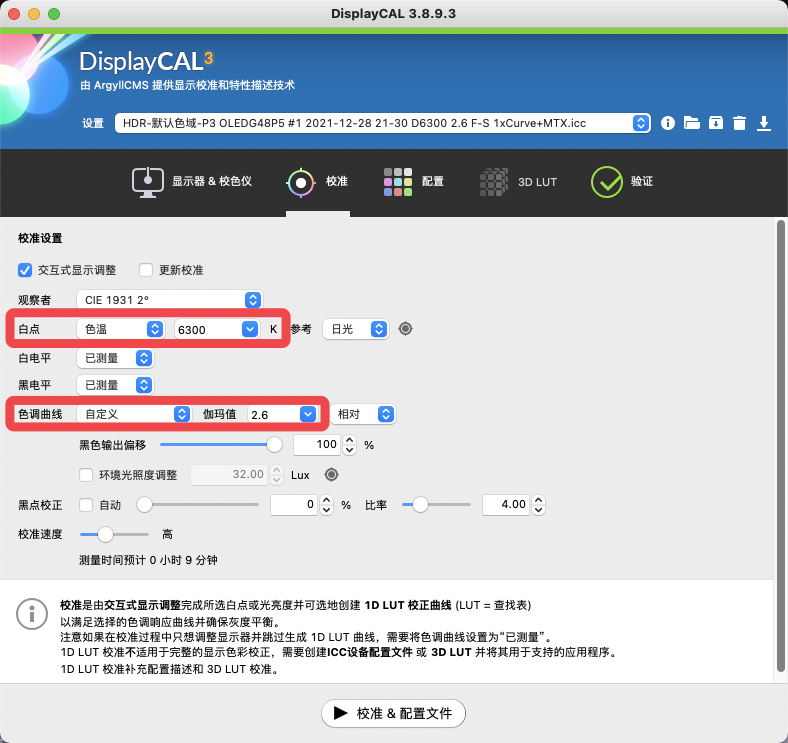Open the 相对 gamma type dropdown

point(363,414)
